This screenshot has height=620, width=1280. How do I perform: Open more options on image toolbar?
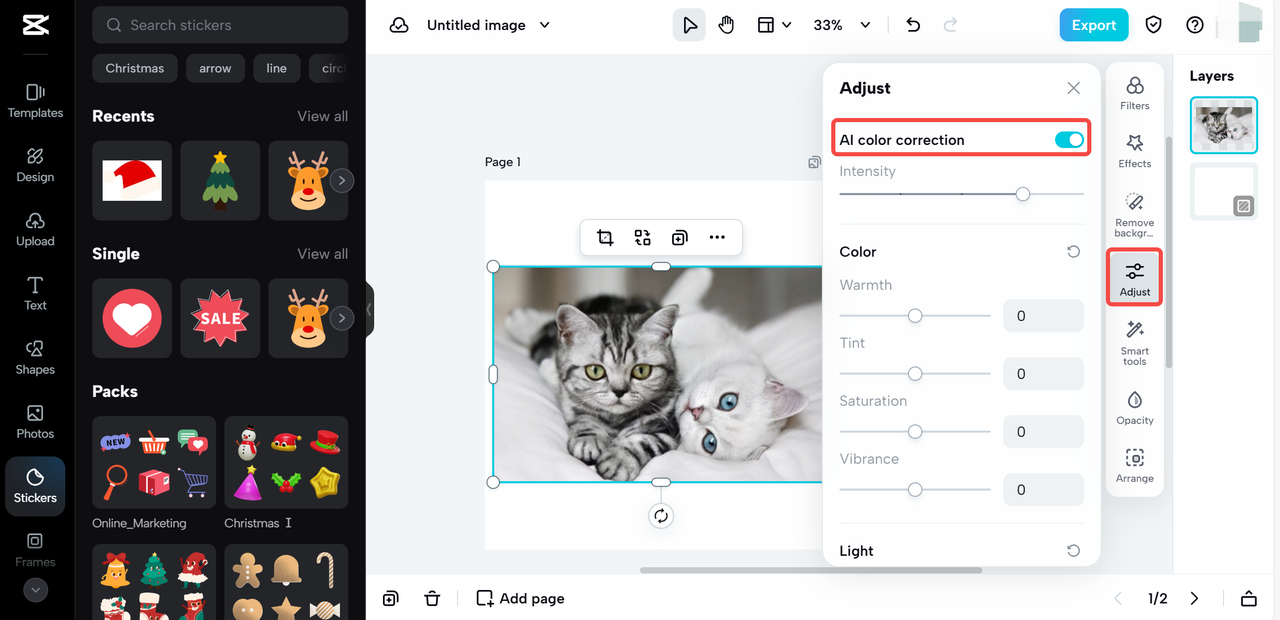point(717,237)
